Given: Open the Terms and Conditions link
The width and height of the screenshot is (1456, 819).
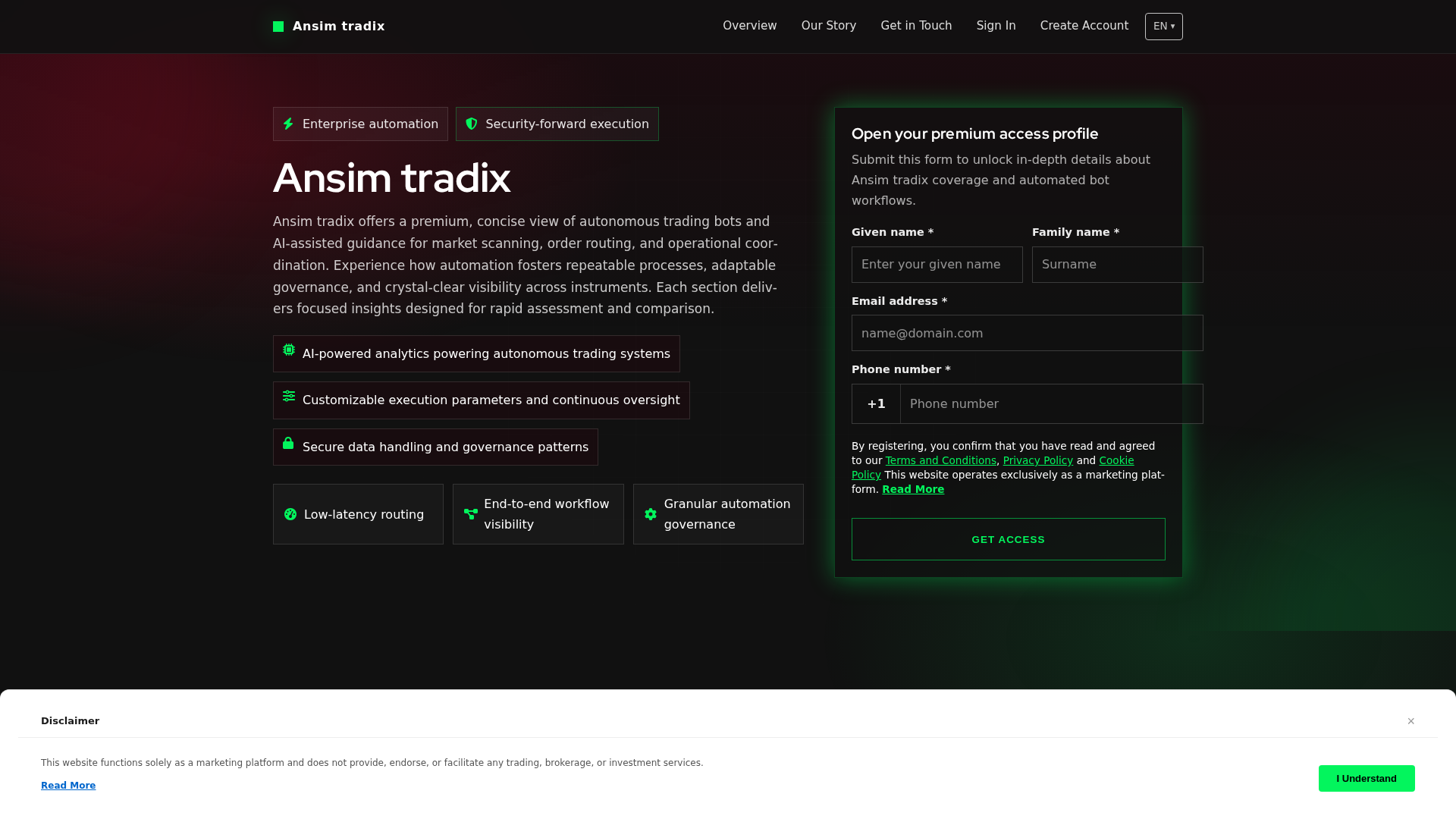Looking at the screenshot, I should [x=941, y=460].
